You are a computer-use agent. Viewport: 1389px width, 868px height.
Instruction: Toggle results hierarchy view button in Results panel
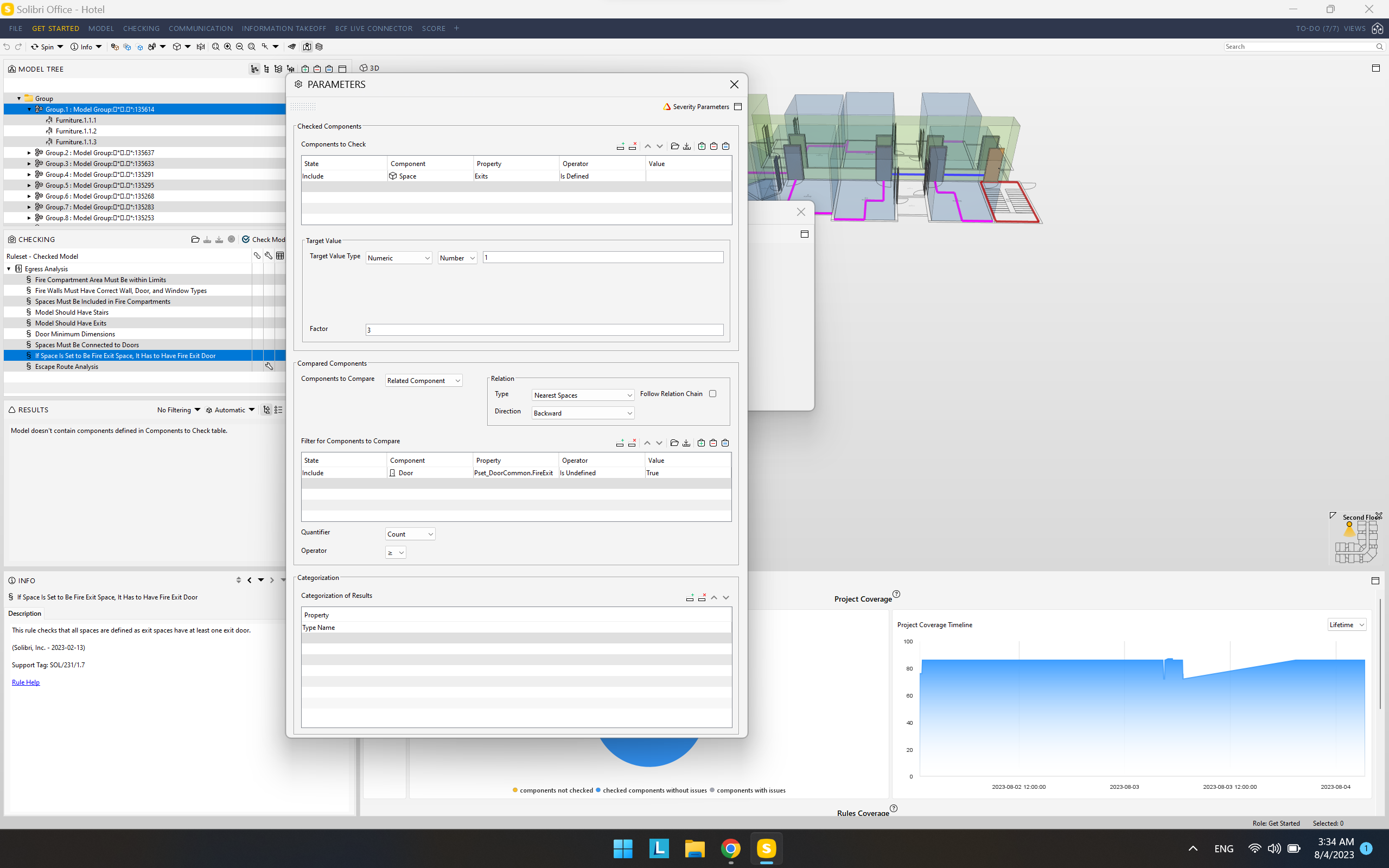click(266, 410)
